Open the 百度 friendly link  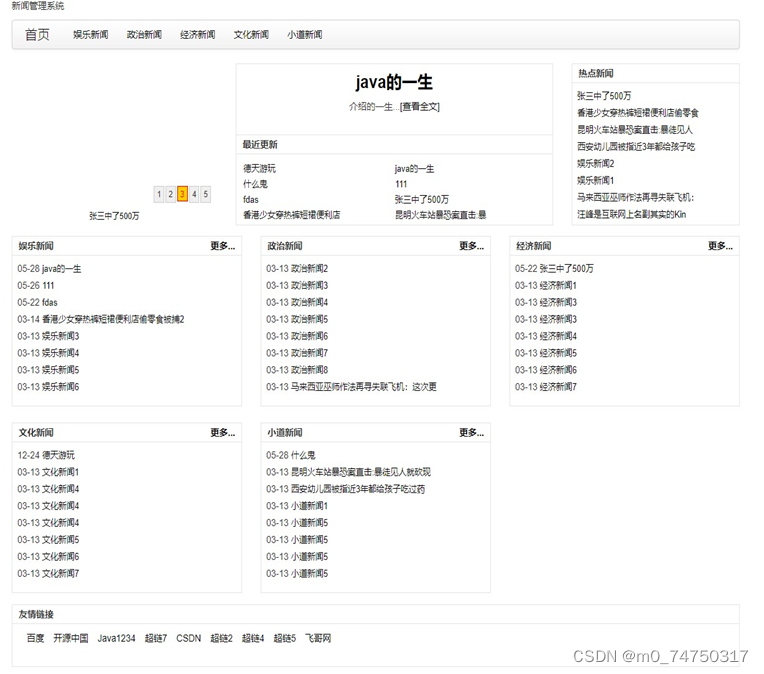tap(35, 638)
